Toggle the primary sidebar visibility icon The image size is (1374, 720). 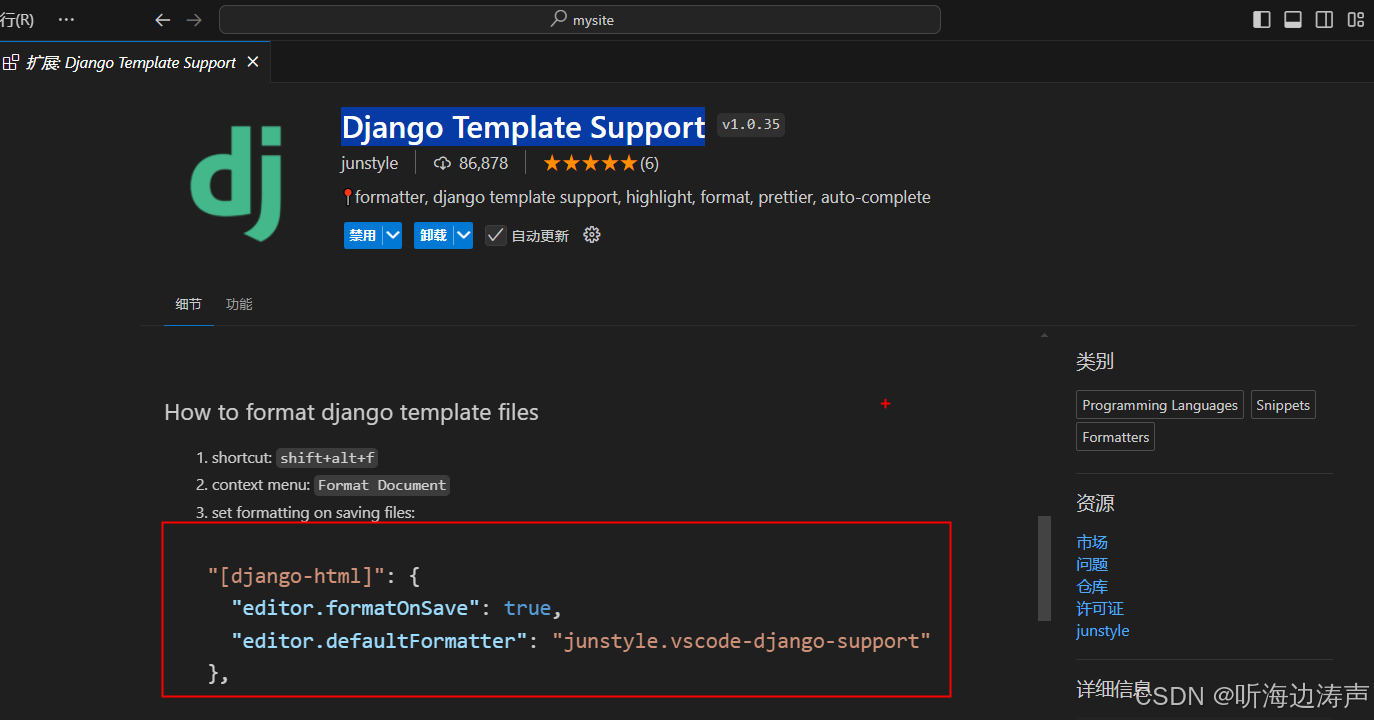pos(1261,19)
